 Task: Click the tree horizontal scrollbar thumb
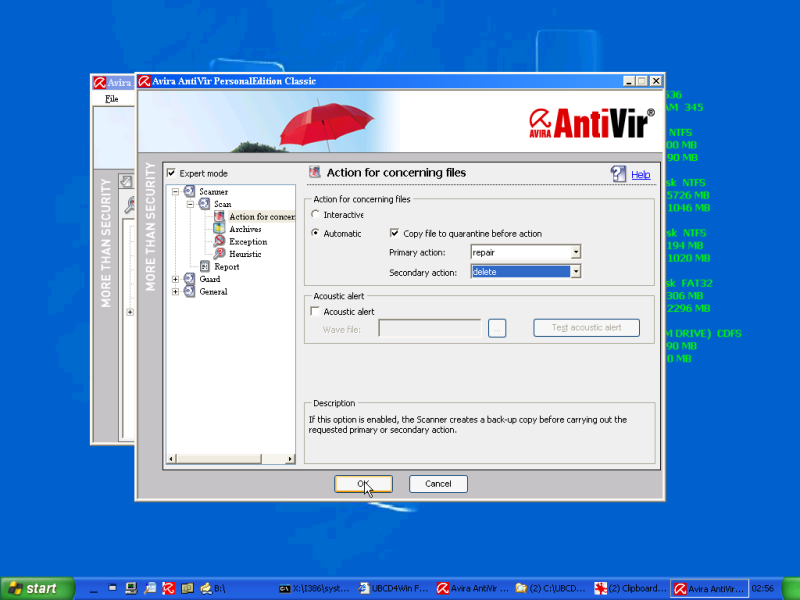219,459
